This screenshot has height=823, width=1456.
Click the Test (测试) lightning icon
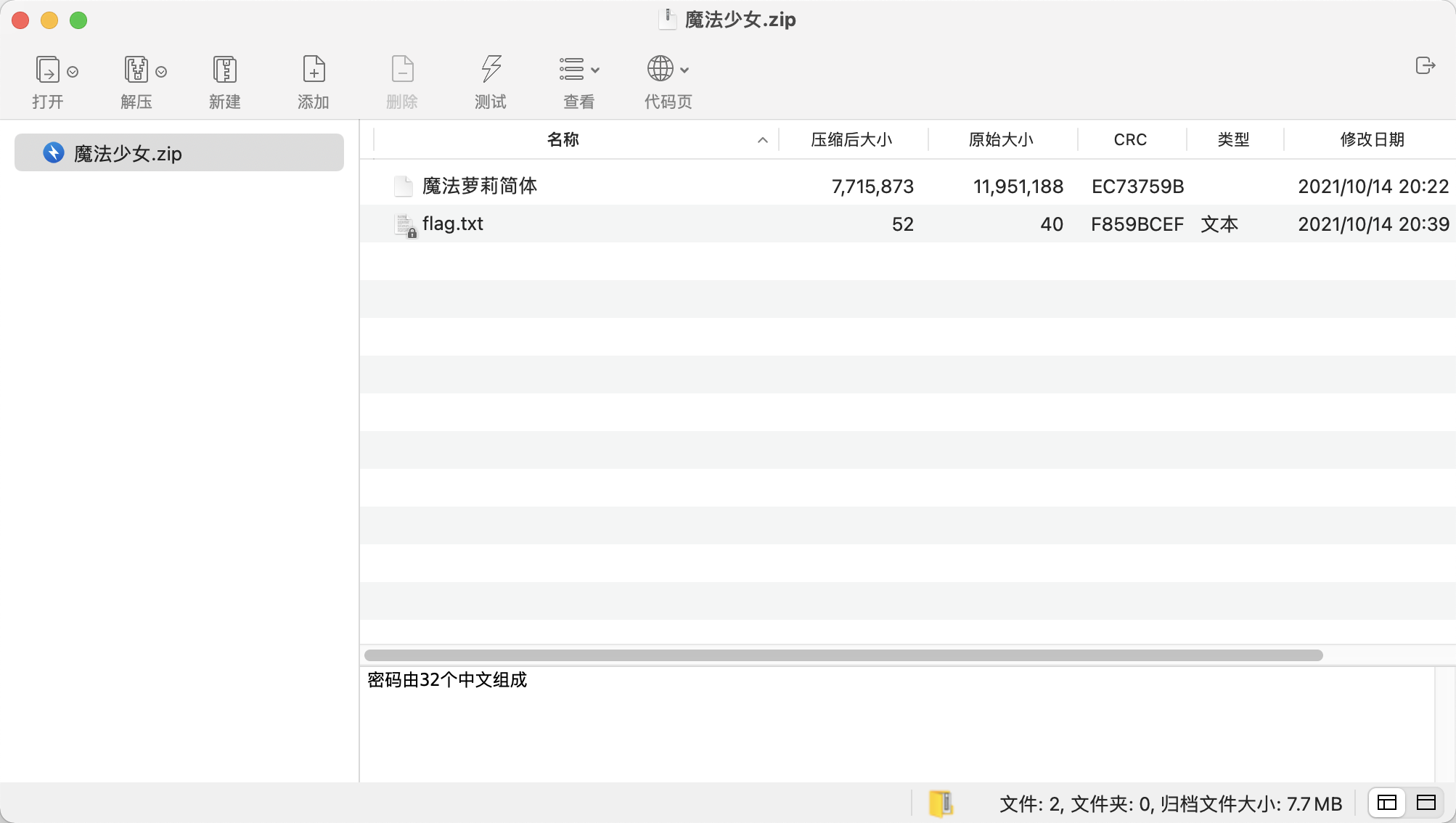pyautogui.click(x=491, y=70)
